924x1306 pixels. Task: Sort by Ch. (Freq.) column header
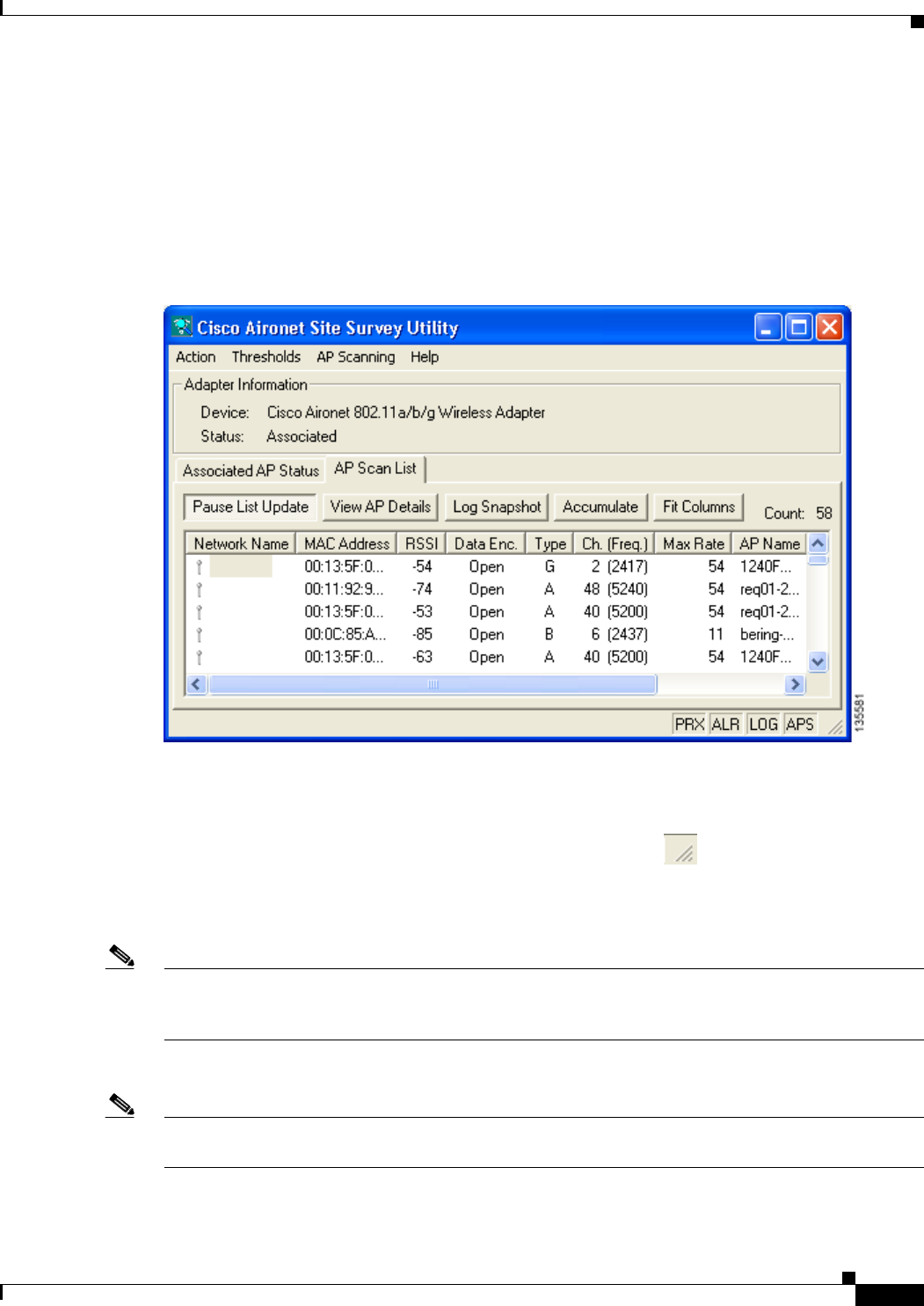tap(615, 544)
